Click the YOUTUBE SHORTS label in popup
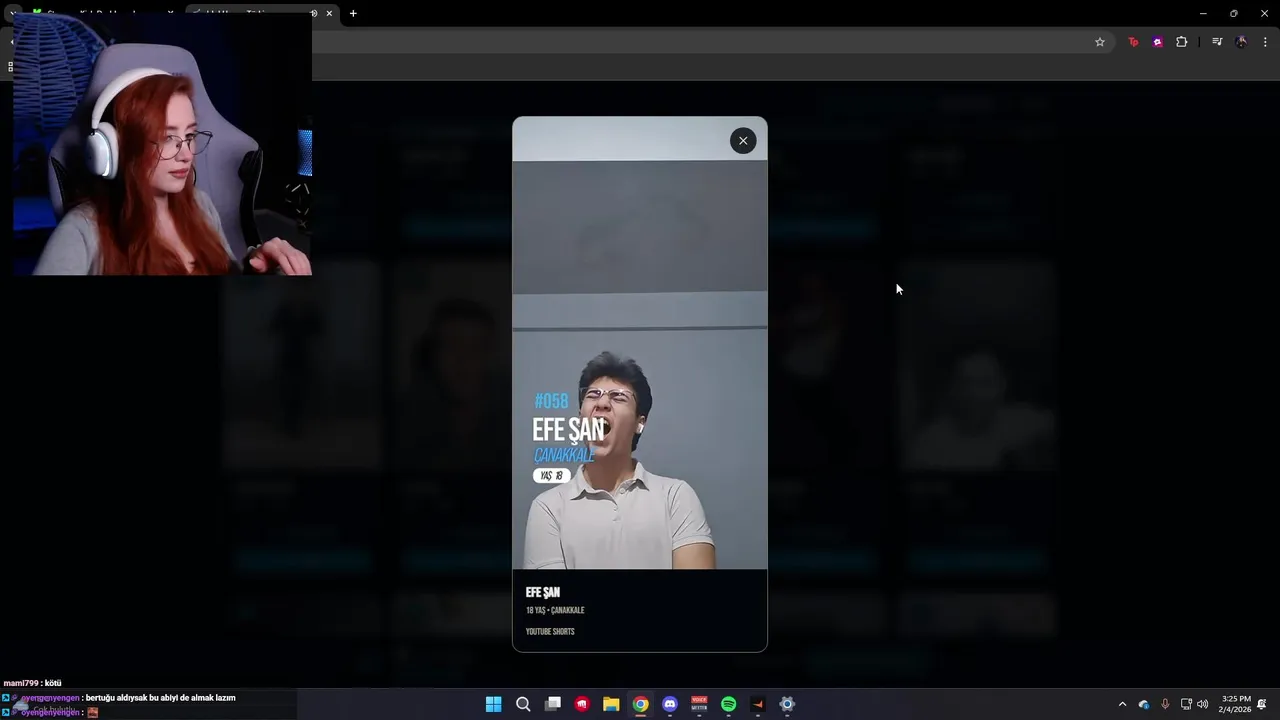This screenshot has width=1280, height=720. click(x=550, y=632)
